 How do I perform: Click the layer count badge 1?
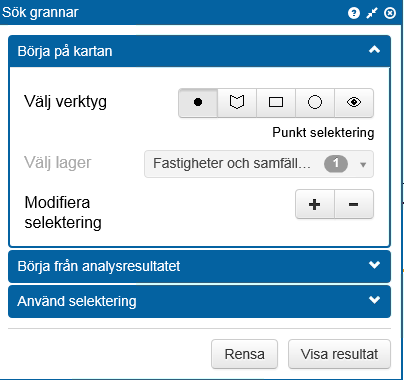tap(336, 164)
